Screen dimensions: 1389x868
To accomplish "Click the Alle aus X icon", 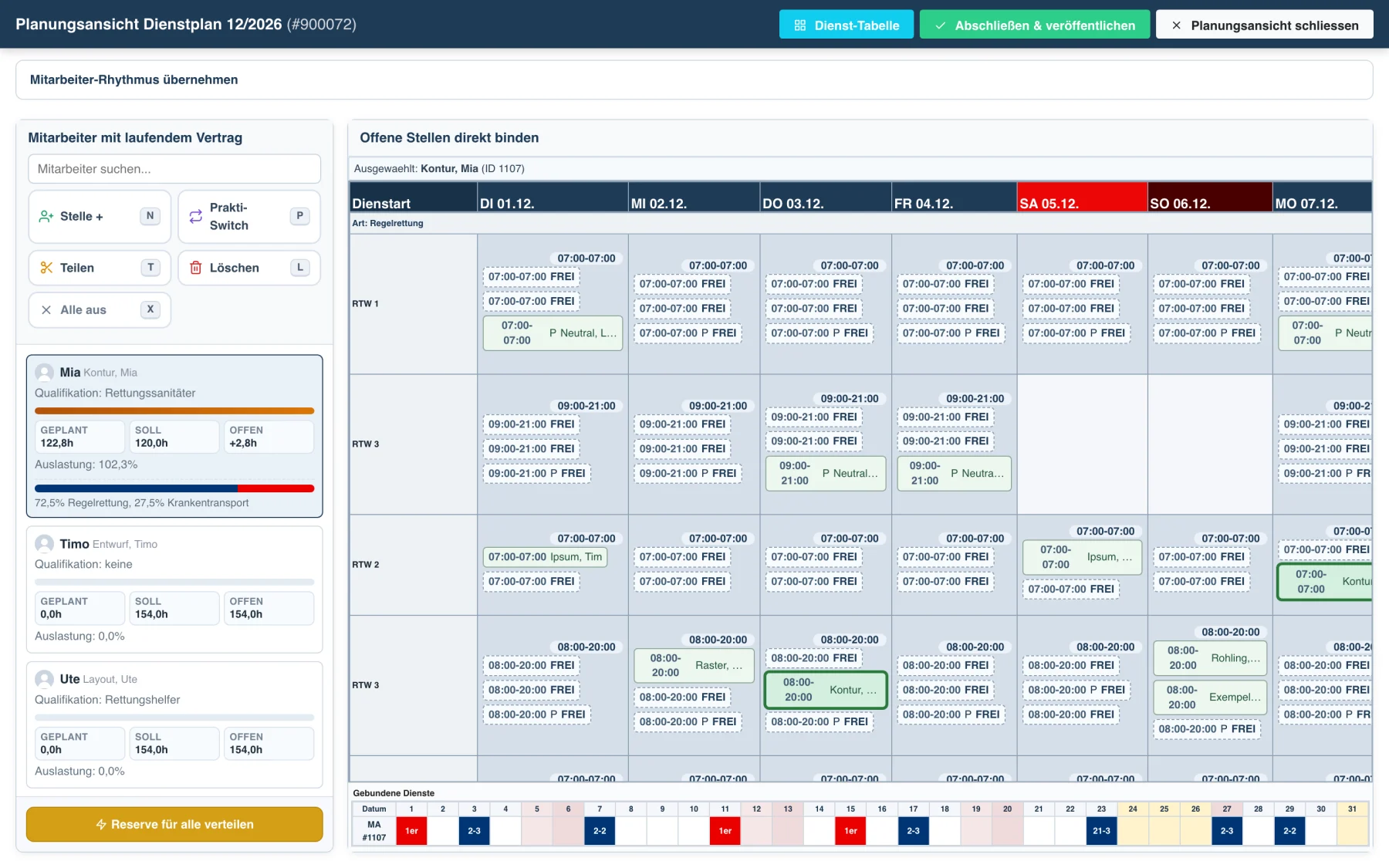I will [x=46, y=309].
